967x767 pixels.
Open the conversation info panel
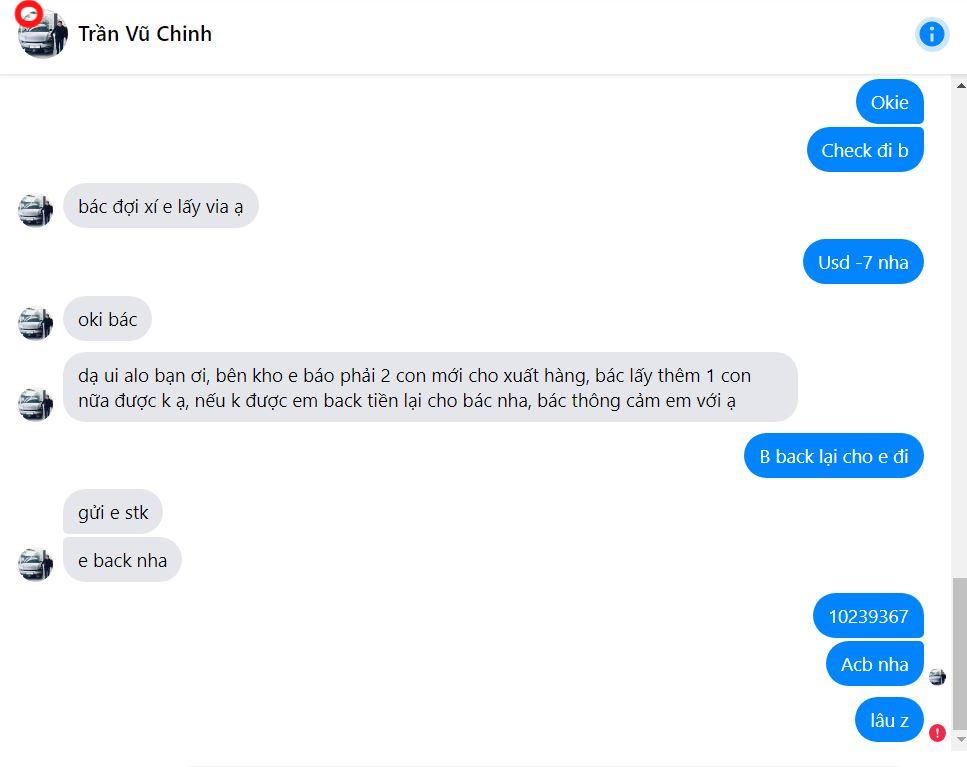[931, 33]
